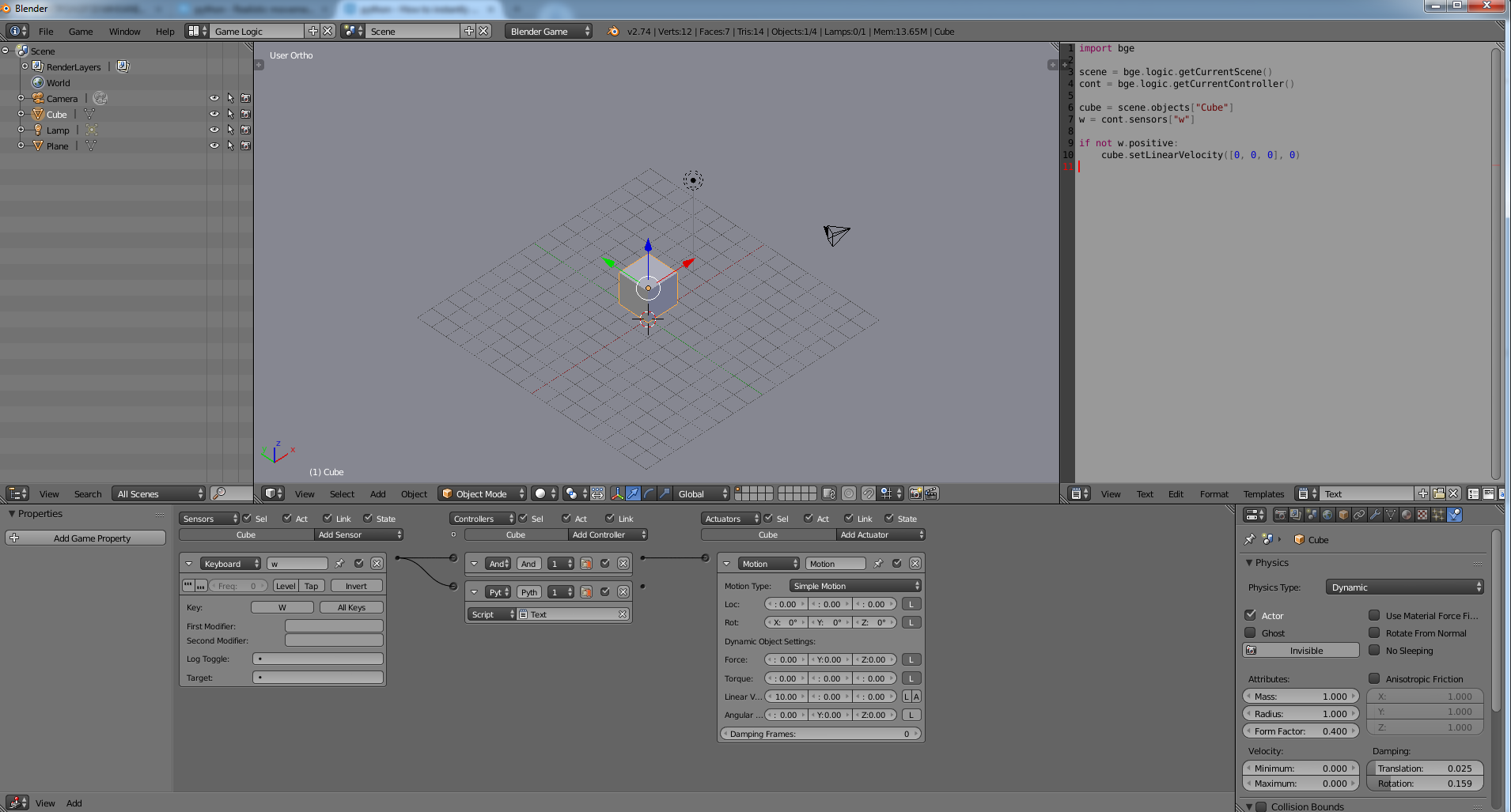
Task: Open the Particles properties tab
Action: click(1438, 515)
